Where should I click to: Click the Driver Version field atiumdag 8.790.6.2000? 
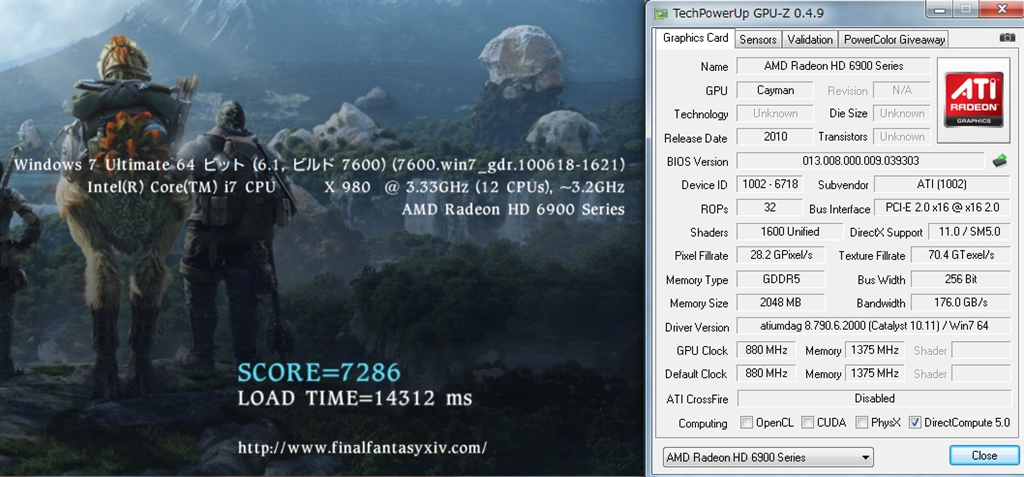click(x=873, y=326)
